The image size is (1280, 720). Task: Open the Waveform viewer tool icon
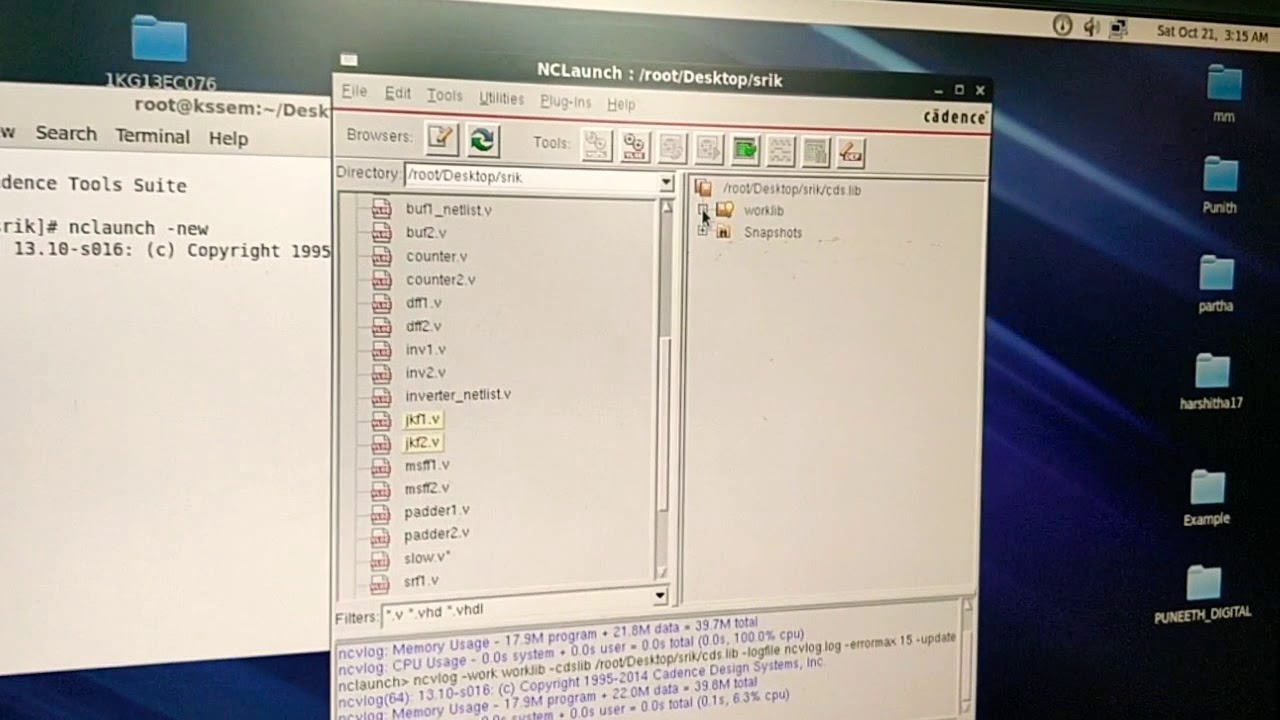tap(780, 151)
